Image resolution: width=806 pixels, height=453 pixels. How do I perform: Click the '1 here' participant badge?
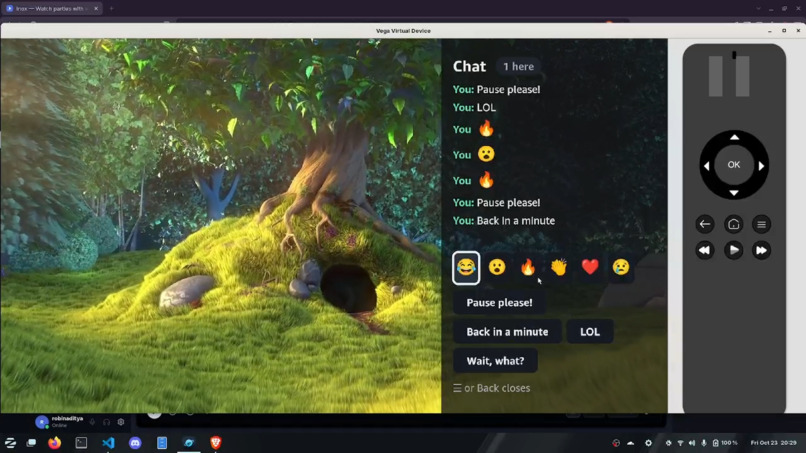point(518,66)
